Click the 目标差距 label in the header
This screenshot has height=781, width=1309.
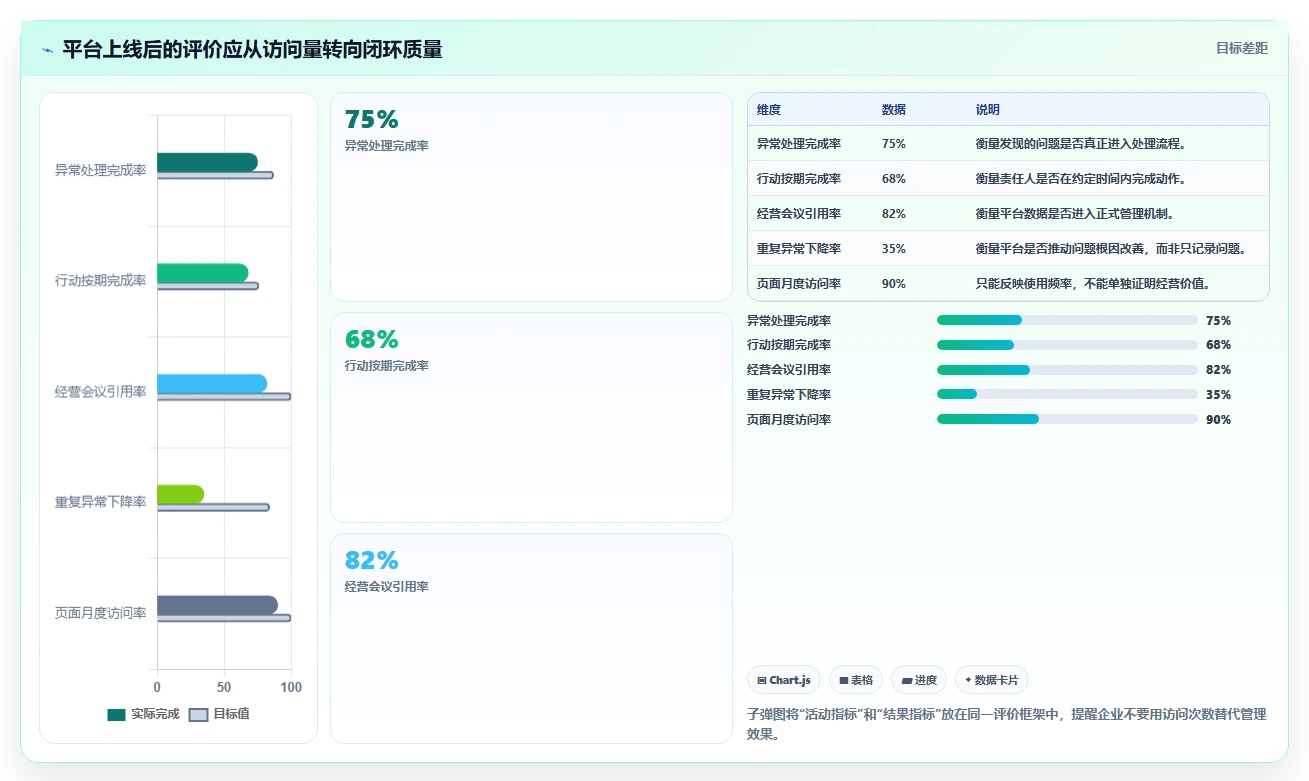tap(1242, 48)
